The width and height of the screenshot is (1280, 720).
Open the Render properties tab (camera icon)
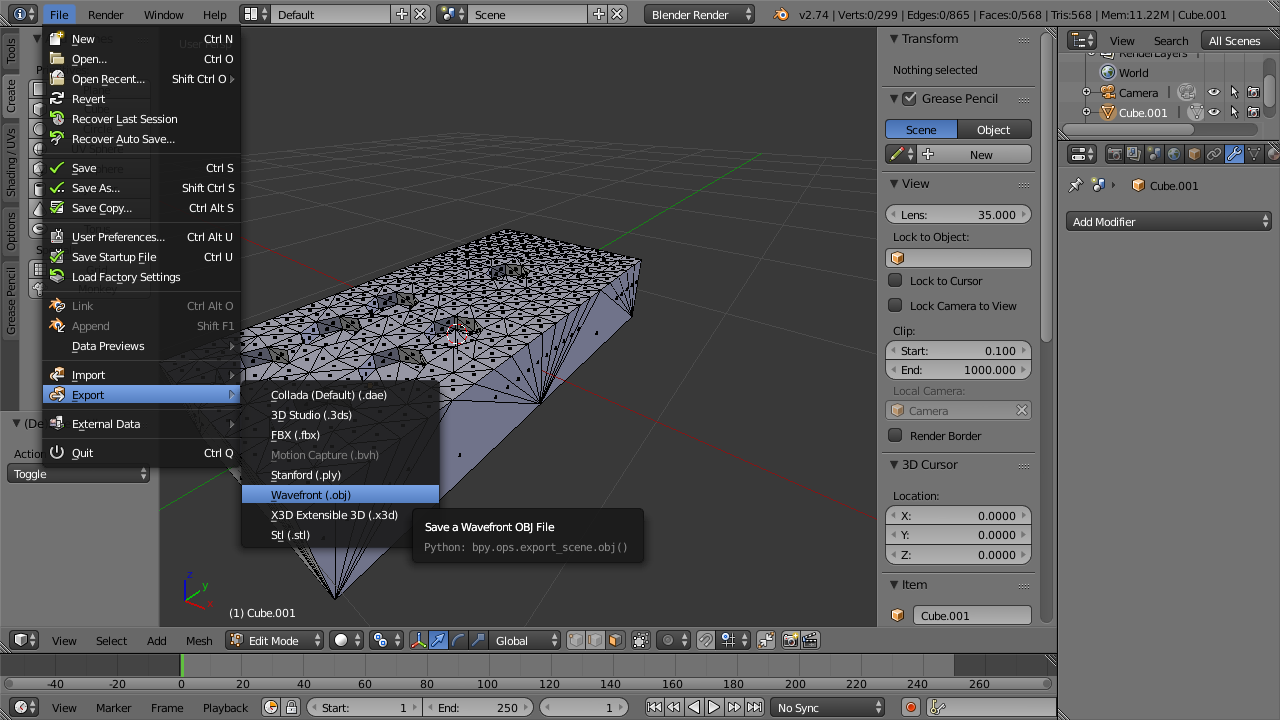(1114, 154)
